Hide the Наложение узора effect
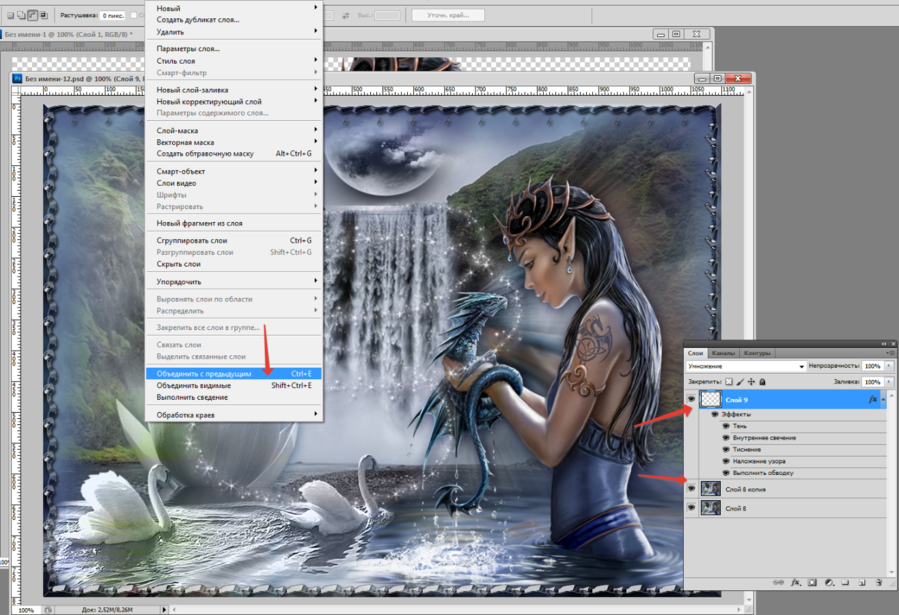The width and height of the screenshot is (899, 615). [x=726, y=461]
